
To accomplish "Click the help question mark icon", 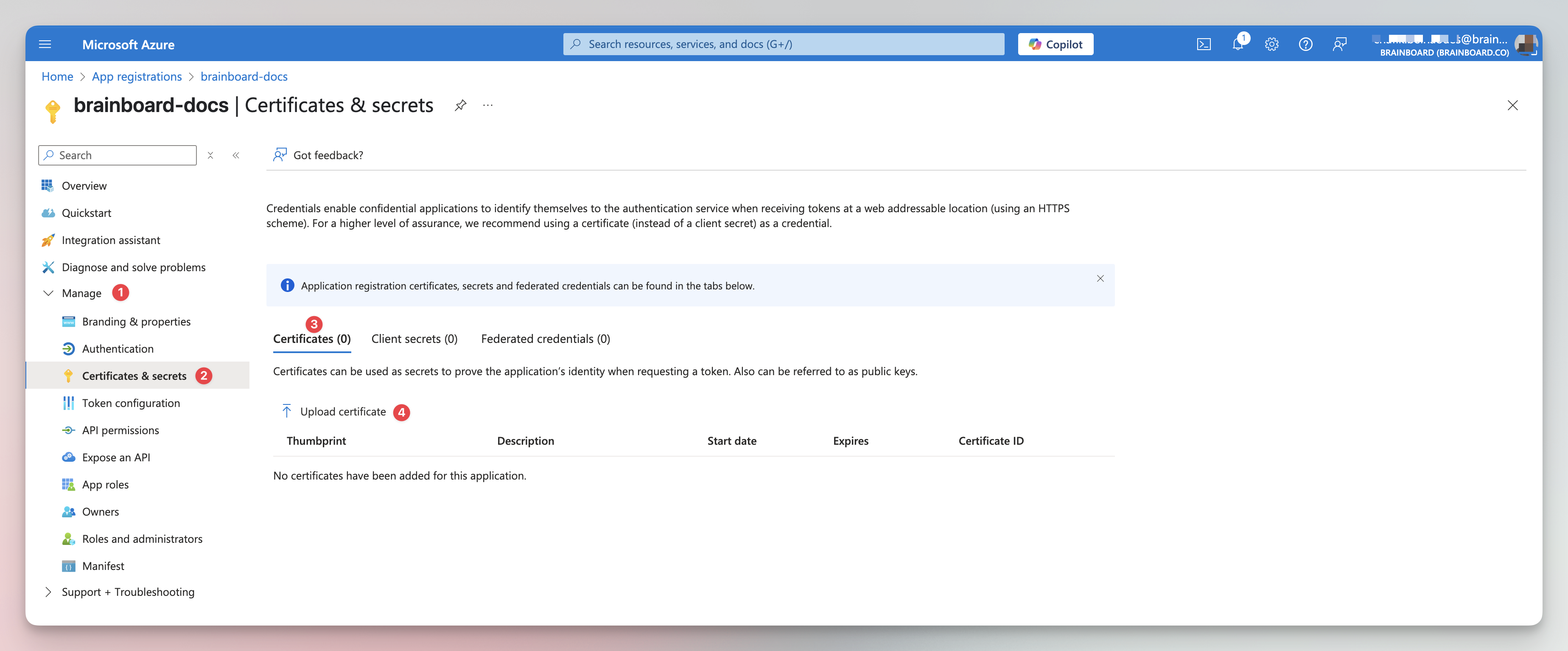I will pos(1305,44).
